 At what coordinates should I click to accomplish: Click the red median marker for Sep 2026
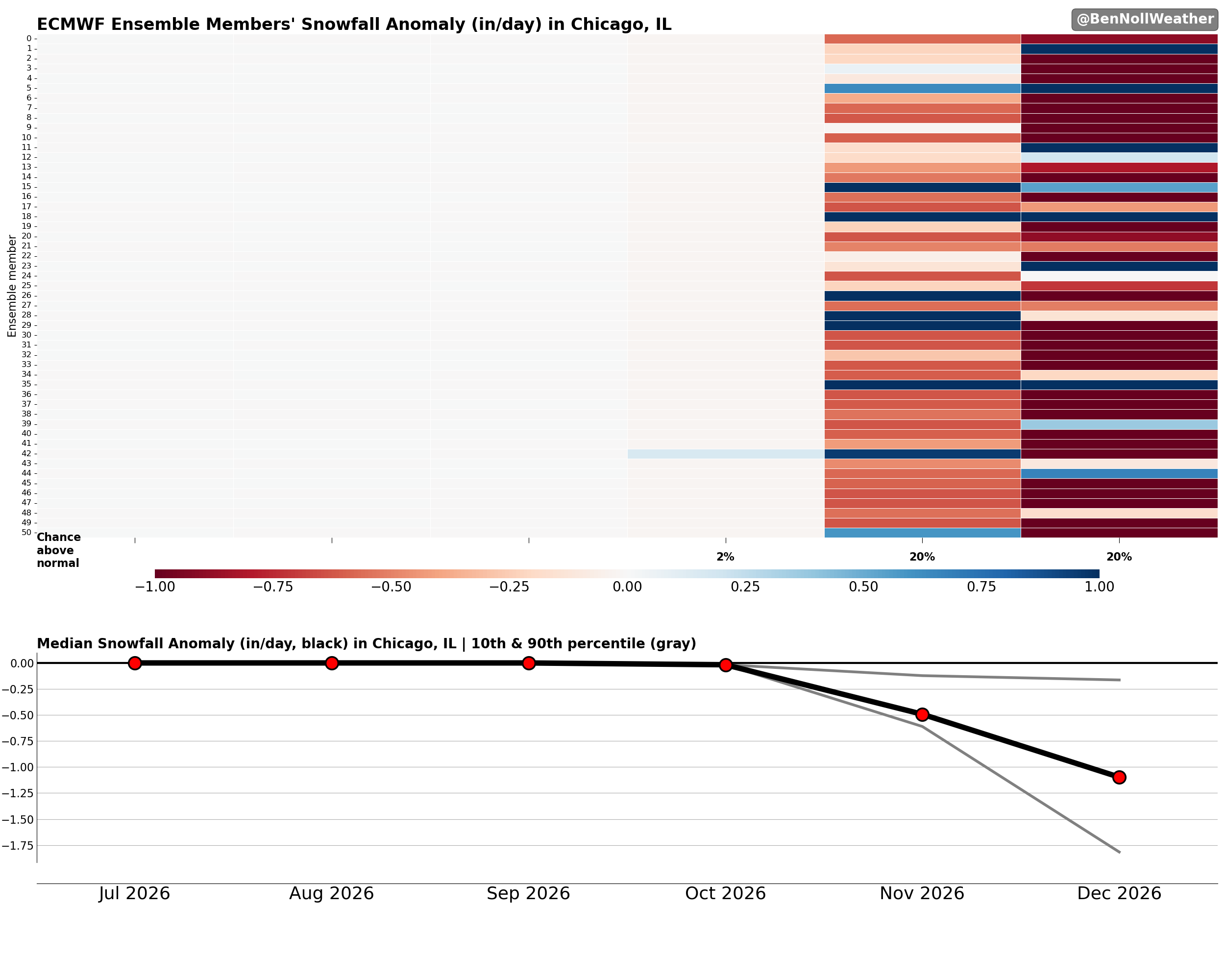pyautogui.click(x=528, y=663)
